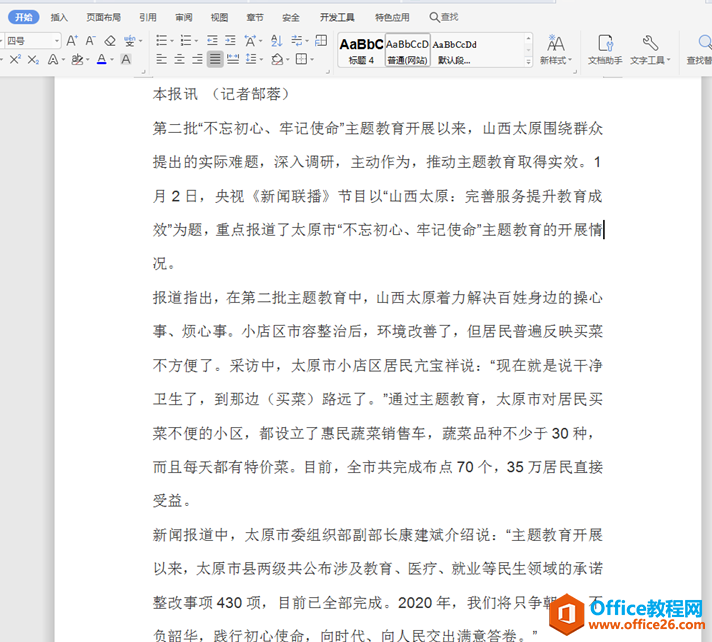Switch to 审阅 tab

[184, 17]
